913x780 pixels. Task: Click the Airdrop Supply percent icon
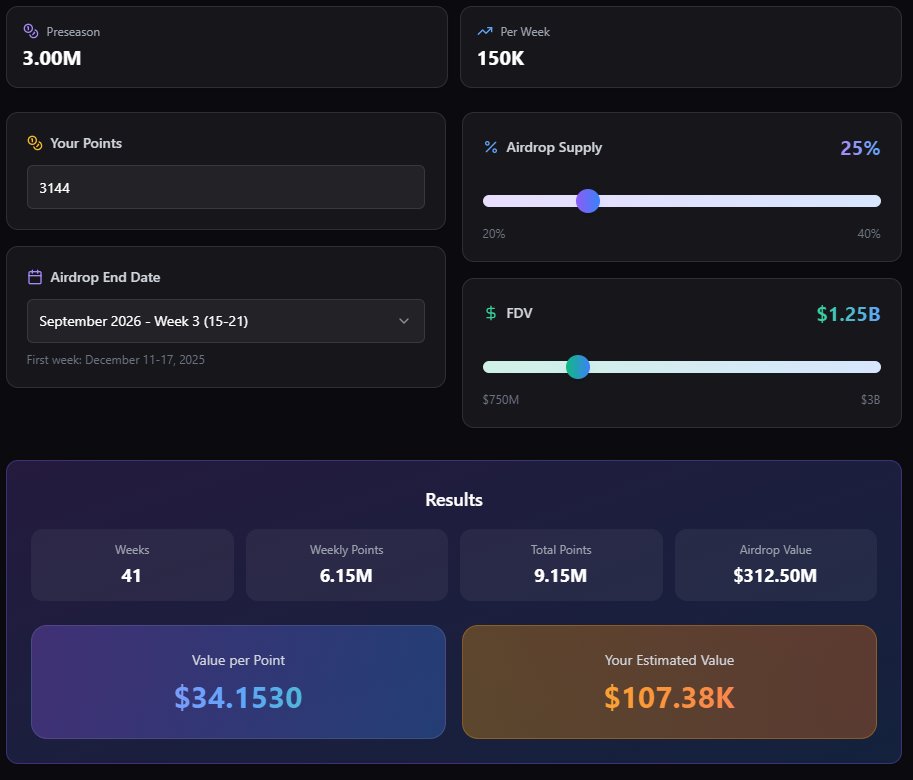click(491, 147)
